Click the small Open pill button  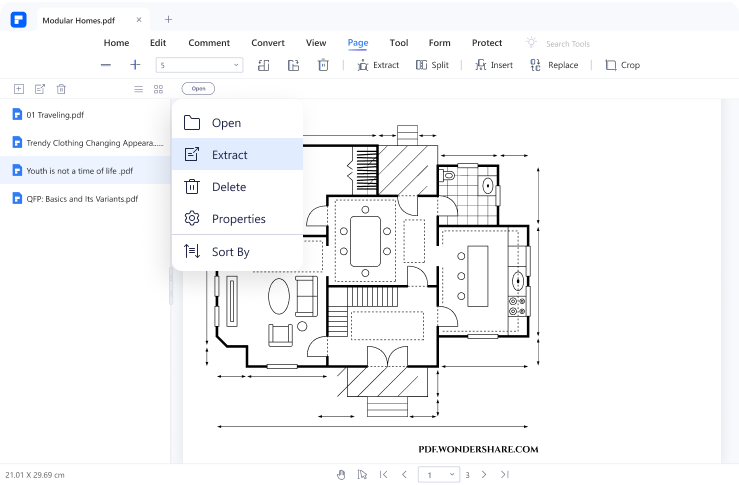(x=198, y=89)
